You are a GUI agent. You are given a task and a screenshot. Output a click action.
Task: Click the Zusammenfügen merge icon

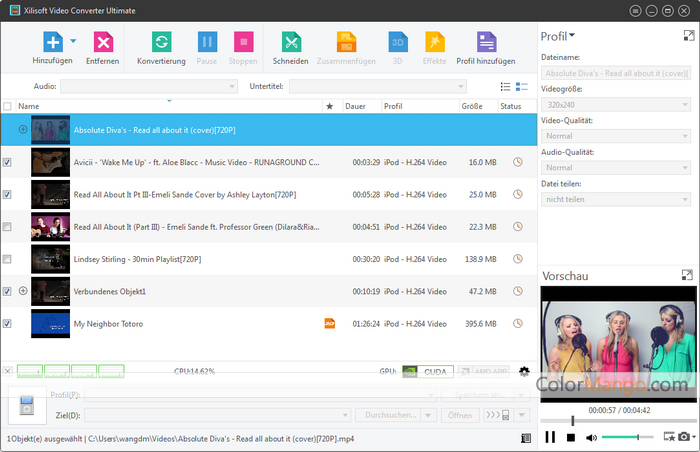(346, 42)
